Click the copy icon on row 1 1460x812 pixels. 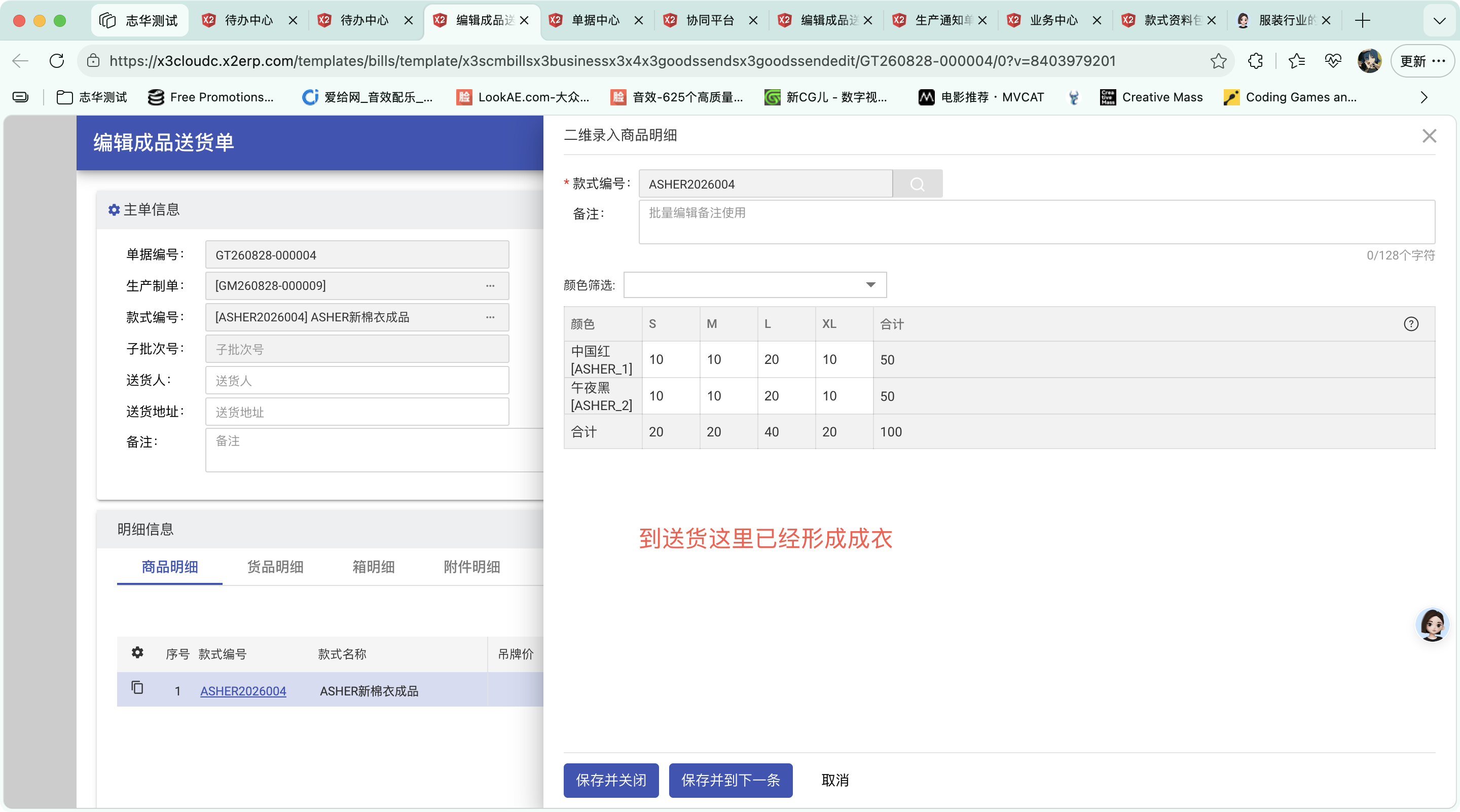(137, 688)
